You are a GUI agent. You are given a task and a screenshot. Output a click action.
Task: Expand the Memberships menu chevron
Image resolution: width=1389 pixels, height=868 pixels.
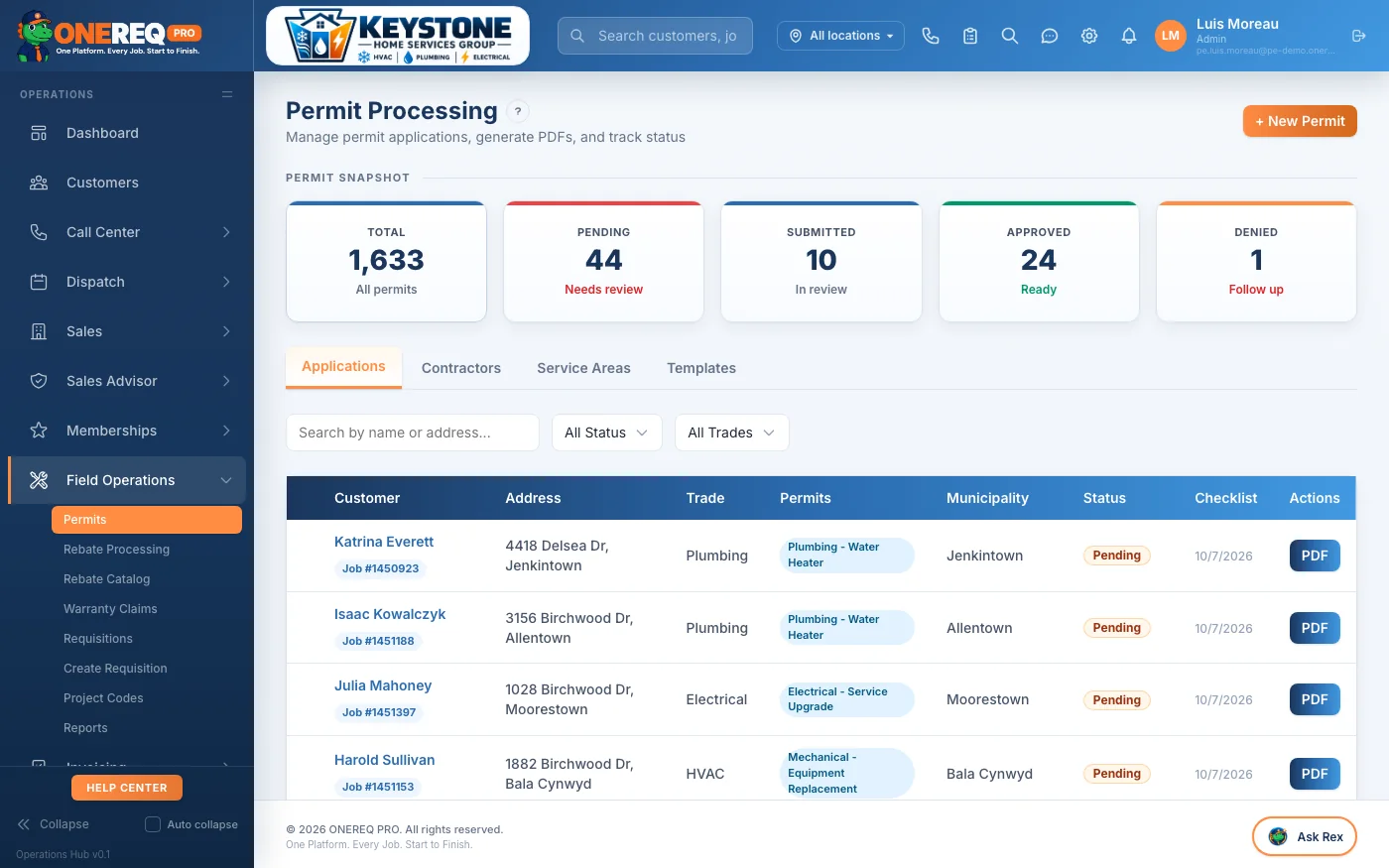click(x=226, y=431)
